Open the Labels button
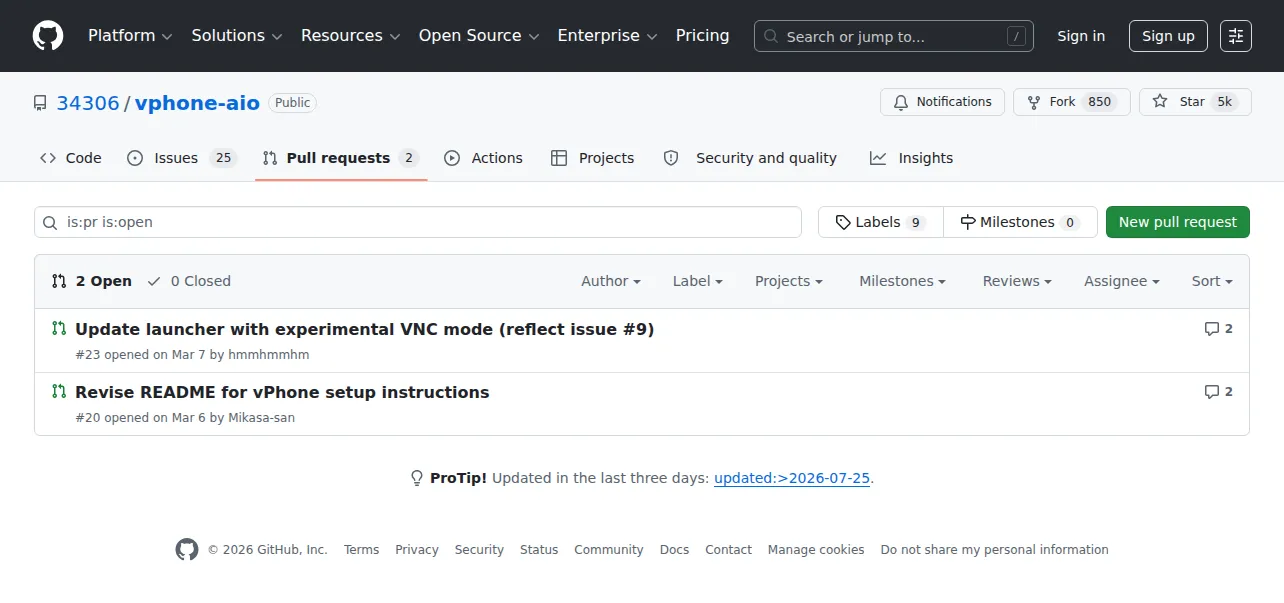 [x=880, y=222]
